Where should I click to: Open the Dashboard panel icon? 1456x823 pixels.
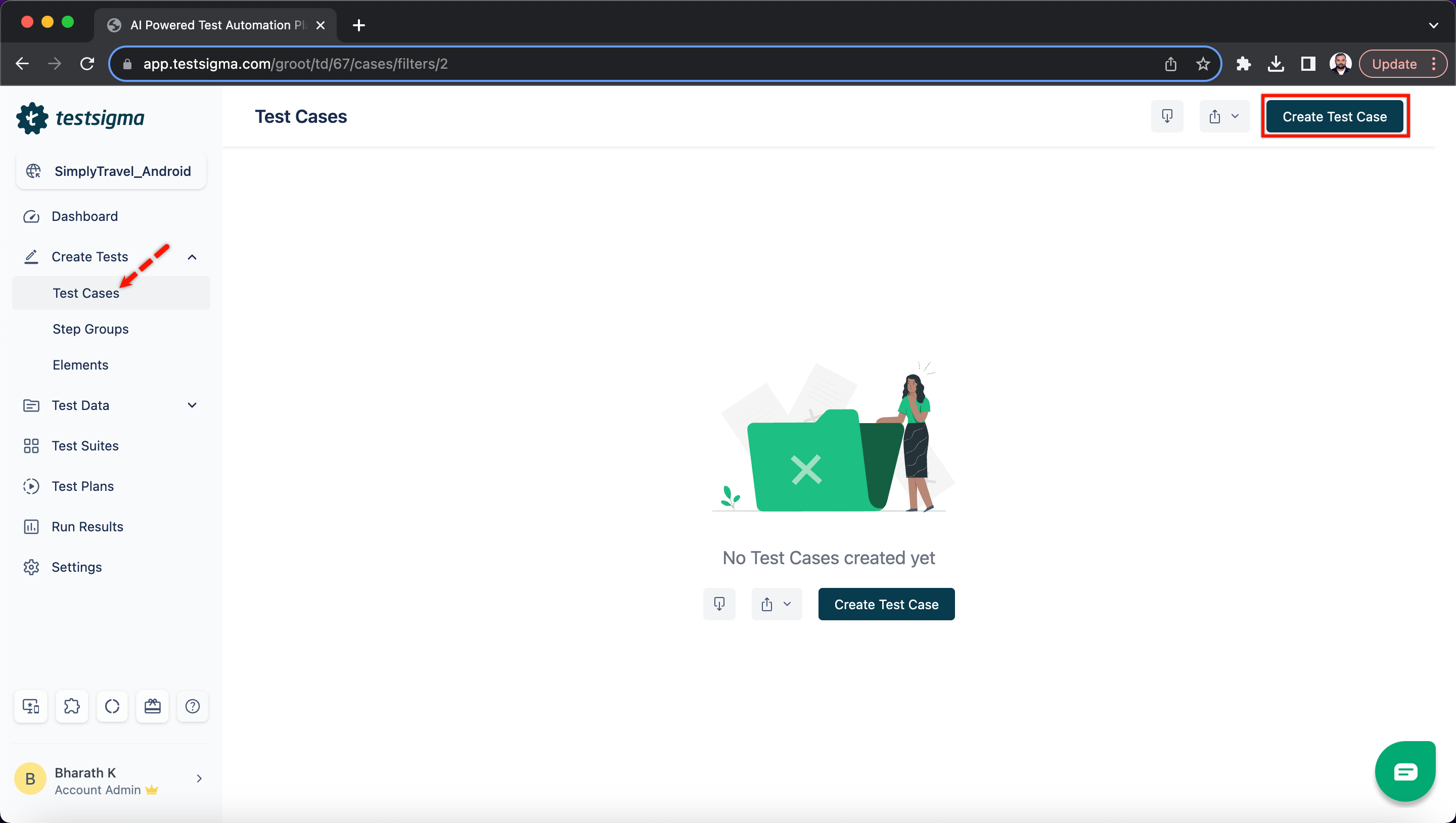coord(32,216)
